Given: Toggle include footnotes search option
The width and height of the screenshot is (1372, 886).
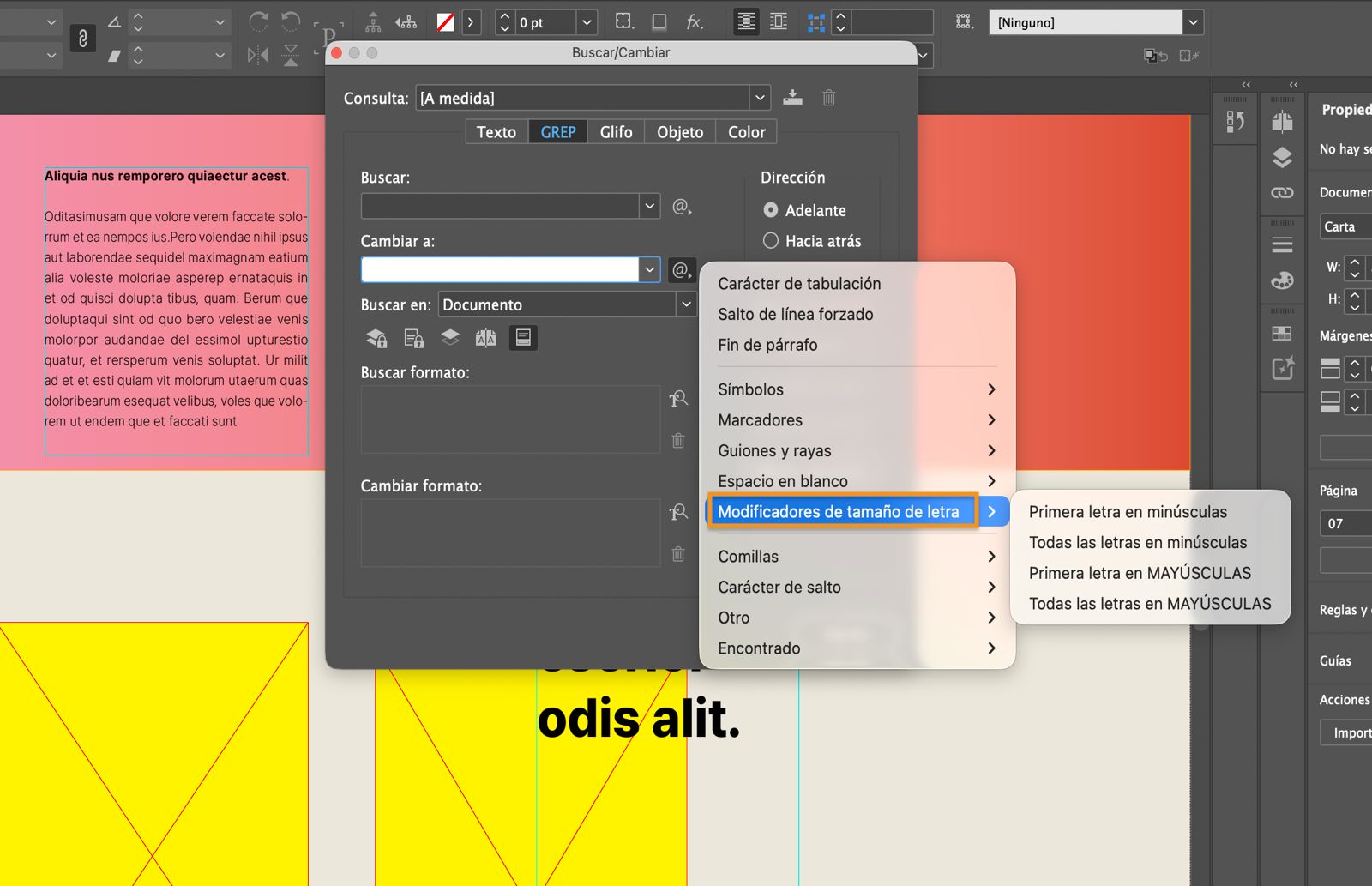Looking at the screenshot, I should 523,338.
